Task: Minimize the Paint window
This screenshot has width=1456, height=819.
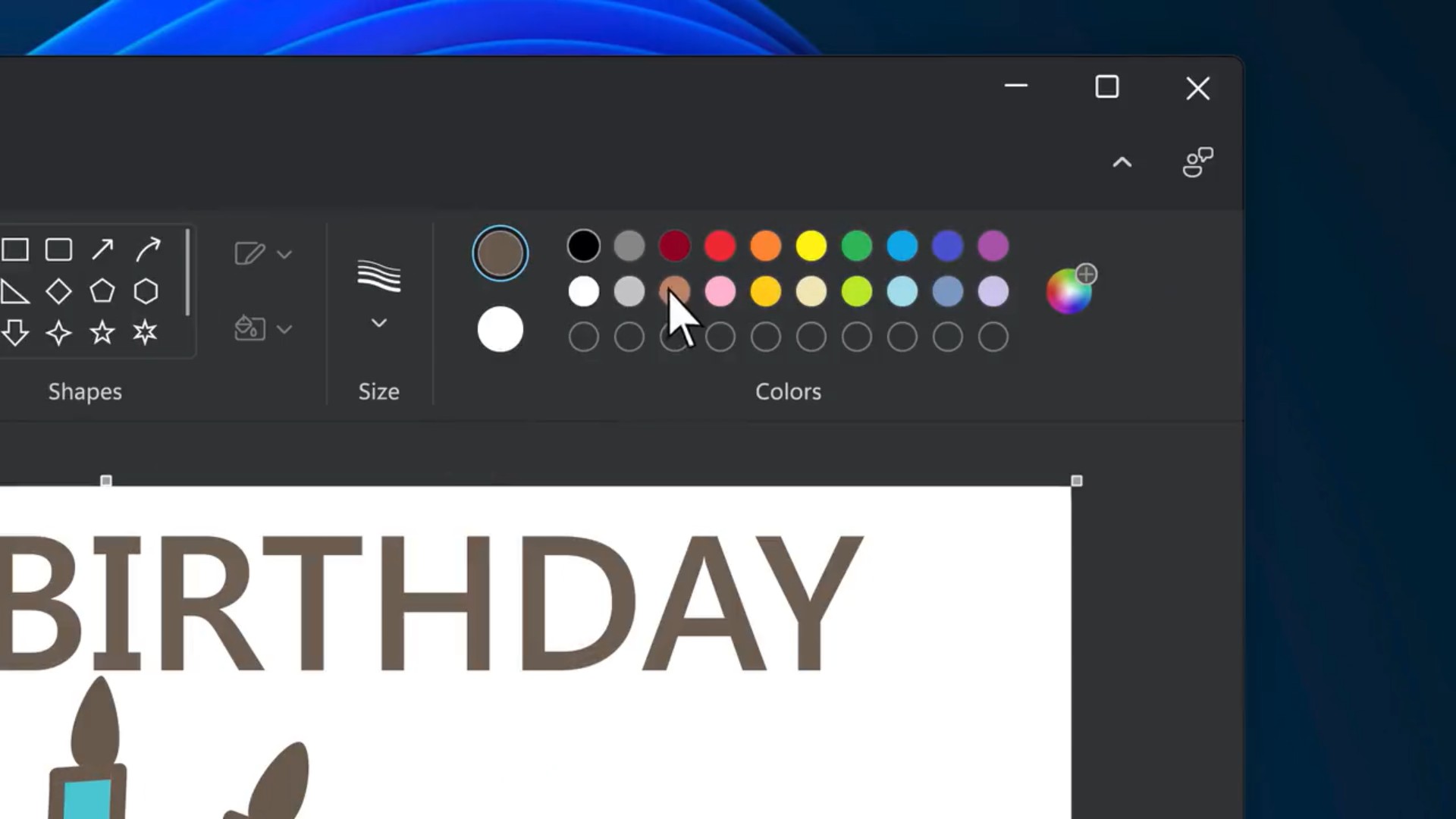Action: (x=1016, y=86)
